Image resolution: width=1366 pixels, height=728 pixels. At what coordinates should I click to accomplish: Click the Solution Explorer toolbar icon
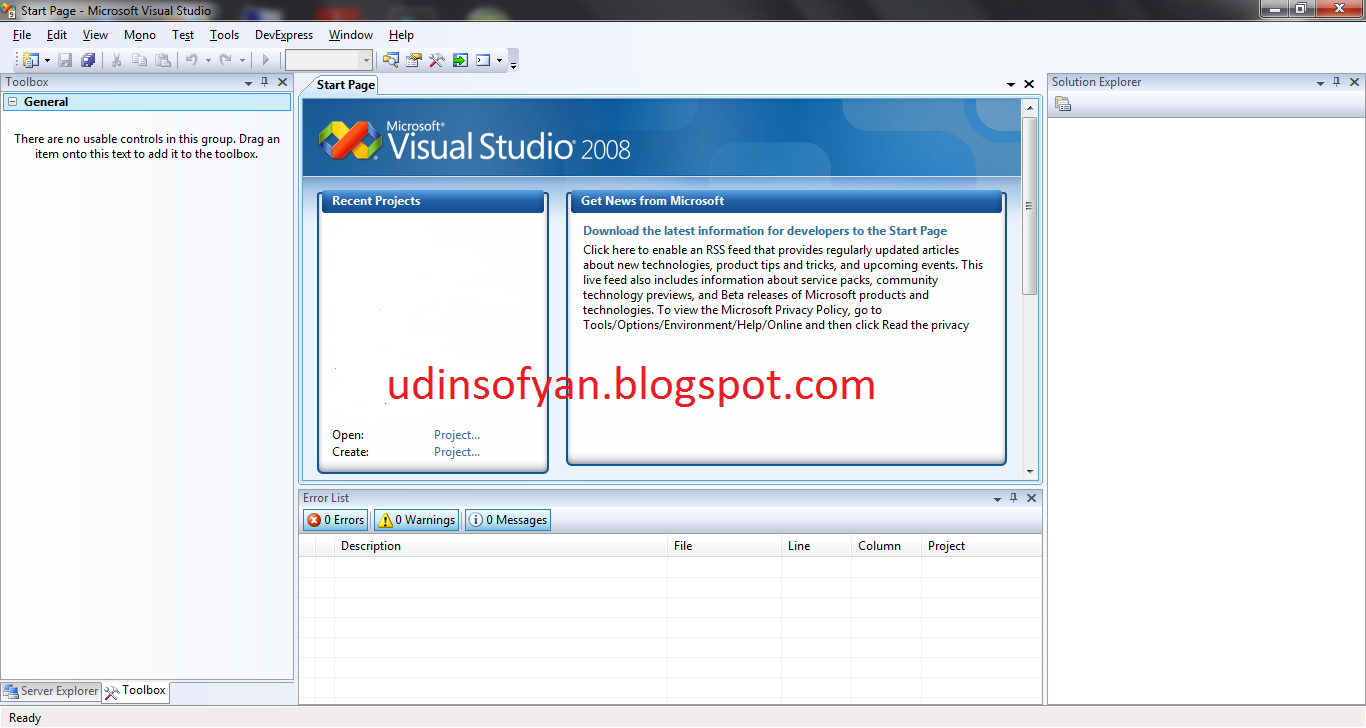click(x=391, y=60)
